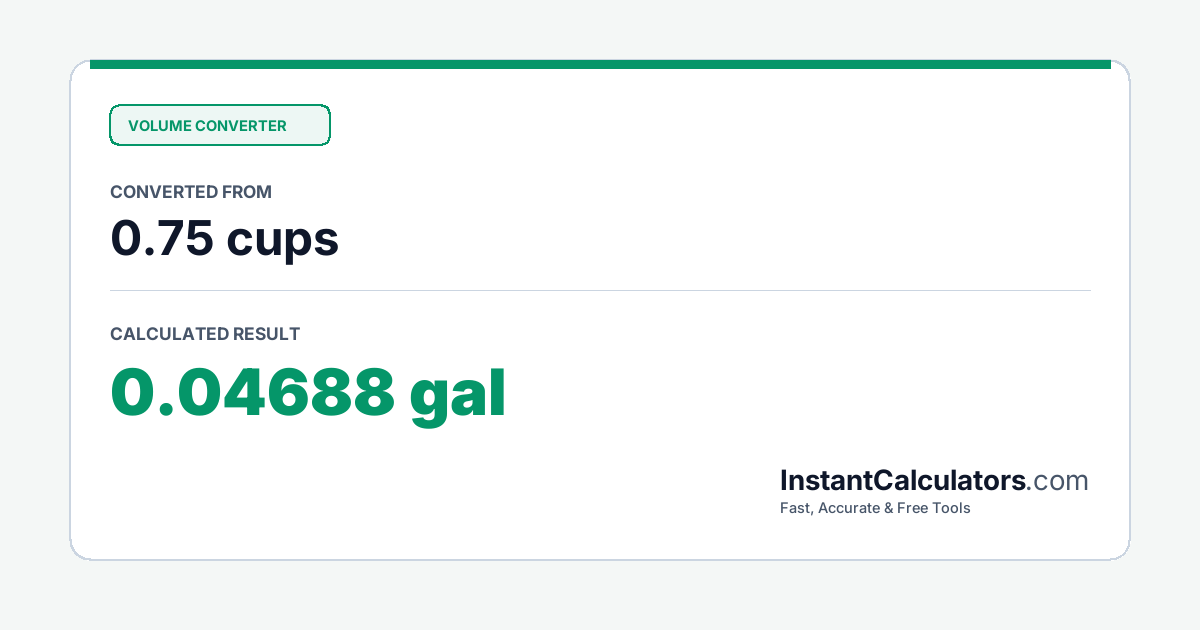
Task: Click the divider line below 0.75 cups
Action: click(x=600, y=290)
